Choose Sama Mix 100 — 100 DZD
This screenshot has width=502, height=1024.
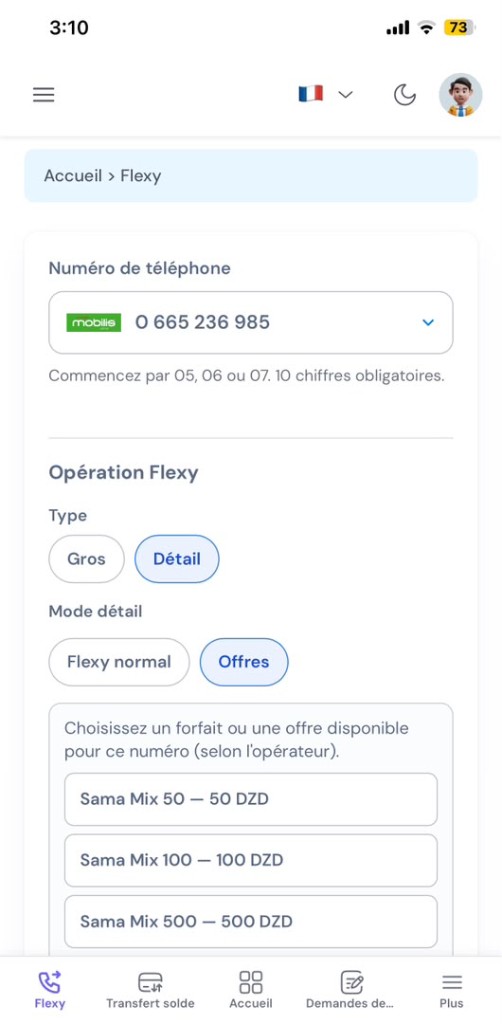[251, 860]
